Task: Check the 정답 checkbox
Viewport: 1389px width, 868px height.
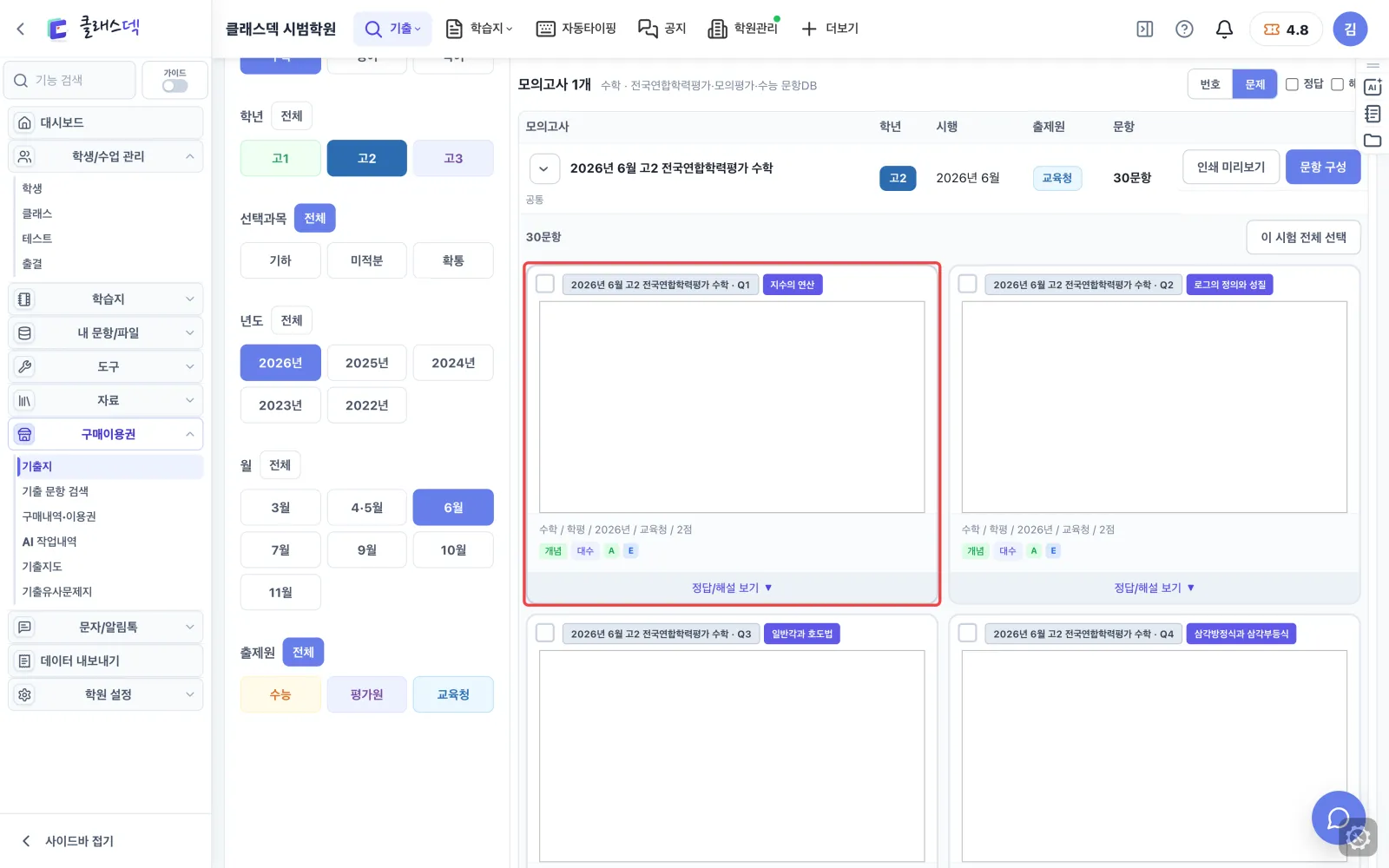Action: coord(1292,84)
